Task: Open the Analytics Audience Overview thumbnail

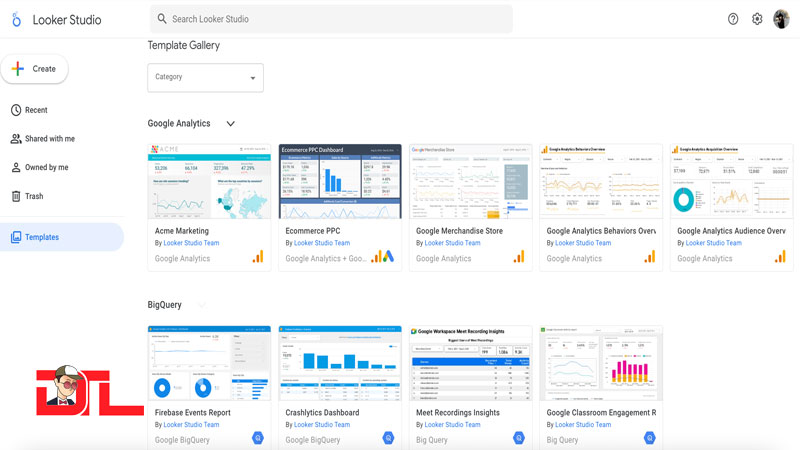Action: [732, 182]
